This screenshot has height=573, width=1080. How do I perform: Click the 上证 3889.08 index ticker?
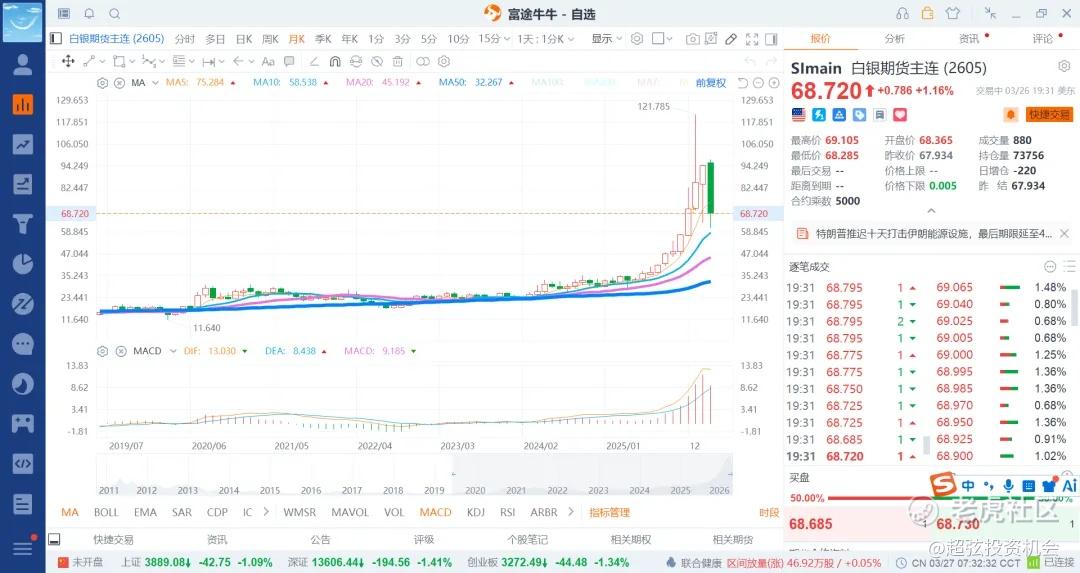tap(196, 563)
